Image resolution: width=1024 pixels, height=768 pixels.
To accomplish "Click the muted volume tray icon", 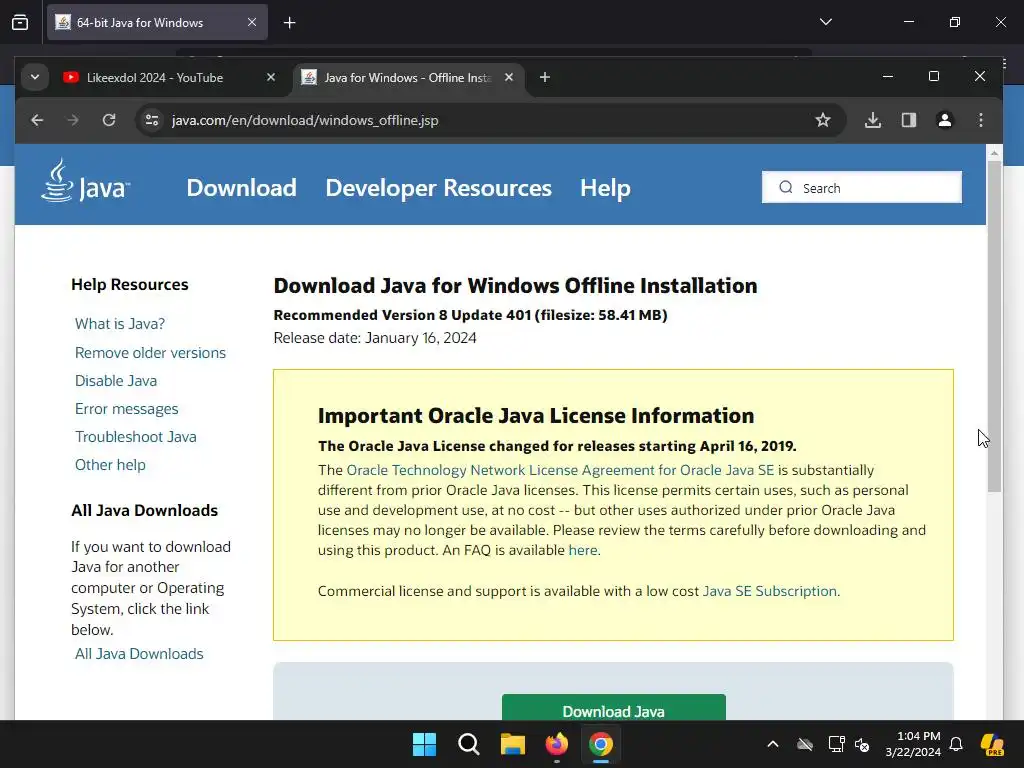I will tap(862, 744).
